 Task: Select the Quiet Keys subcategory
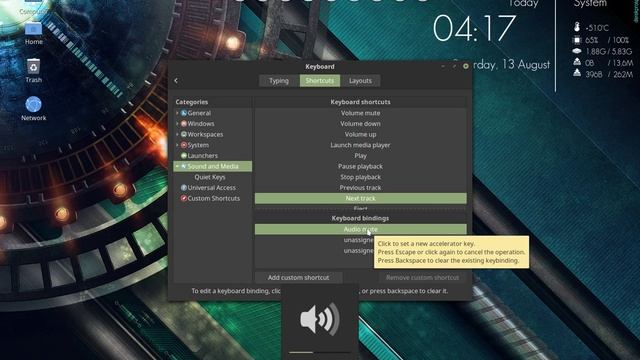(210, 177)
